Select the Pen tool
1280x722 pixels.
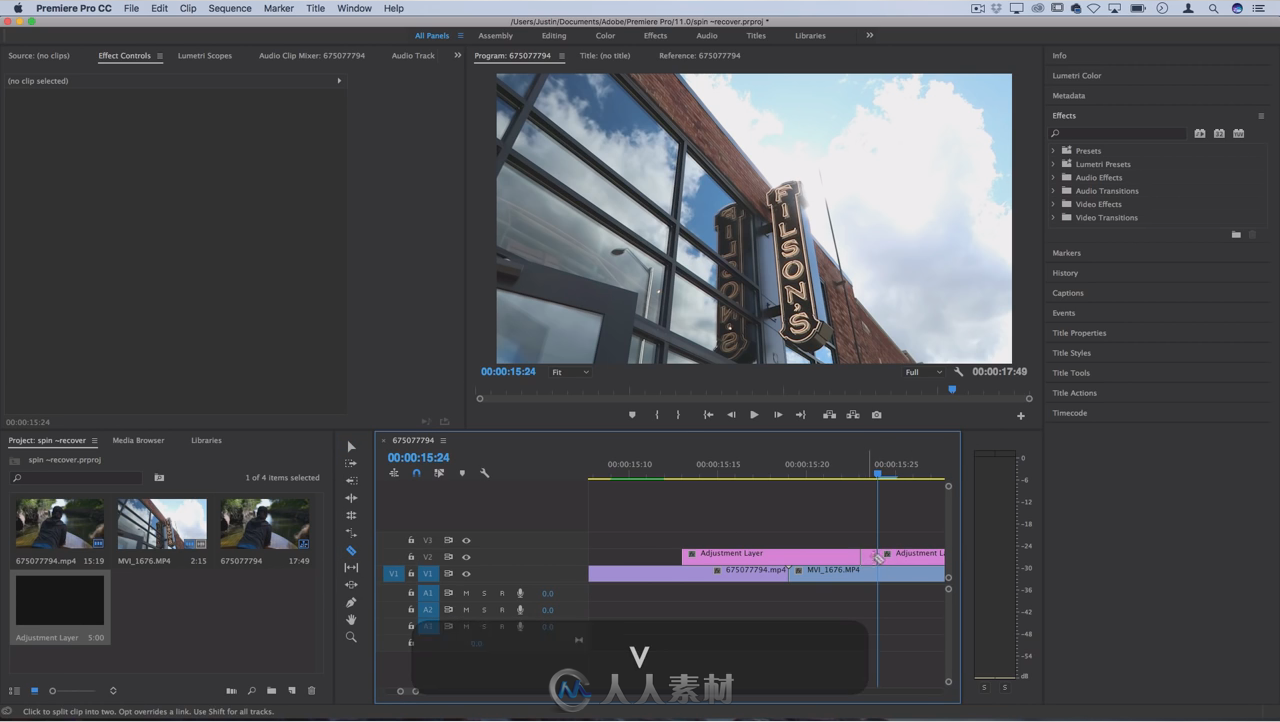pos(351,602)
